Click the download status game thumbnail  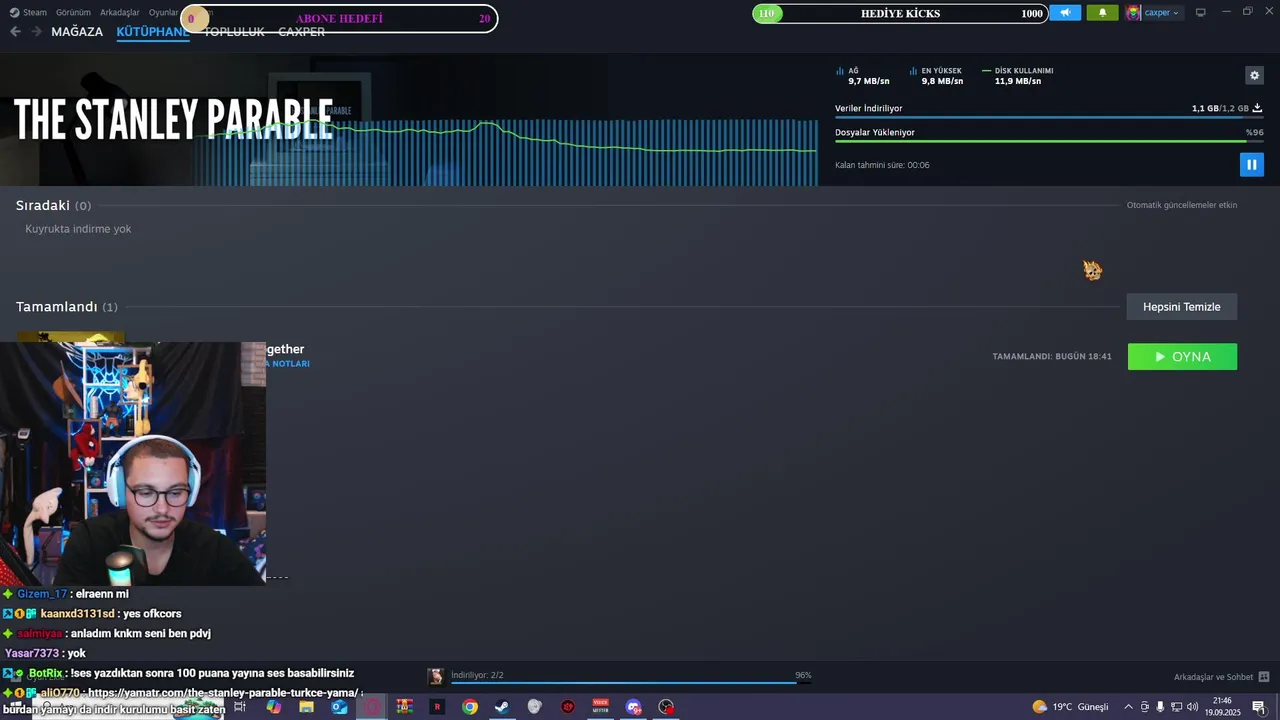point(436,677)
